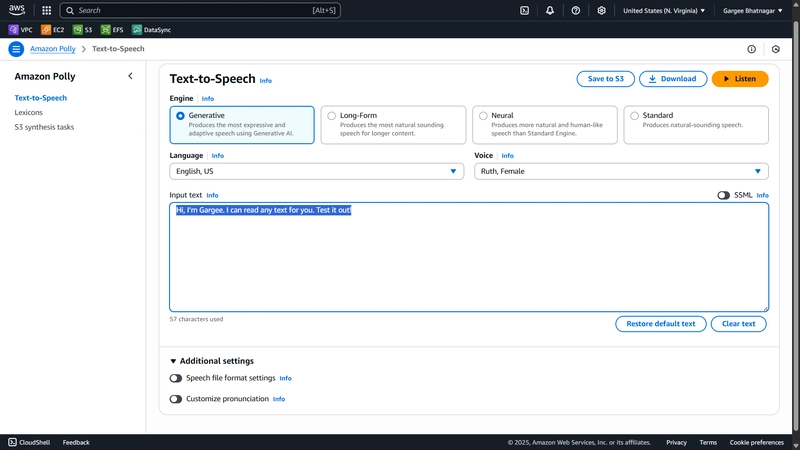
Task: Open the page info circle icon
Action: click(x=751, y=49)
